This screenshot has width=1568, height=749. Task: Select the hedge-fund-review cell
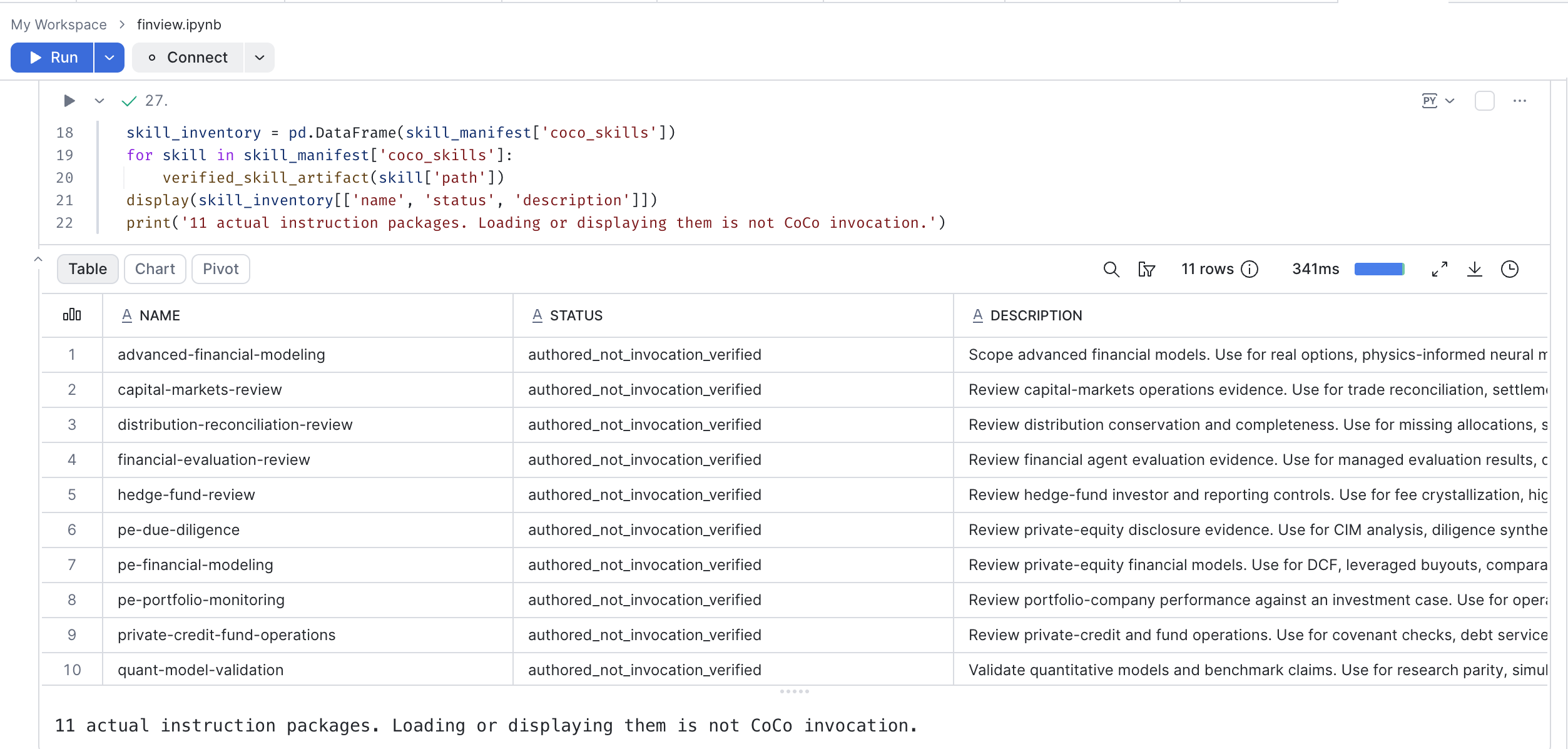click(308, 495)
